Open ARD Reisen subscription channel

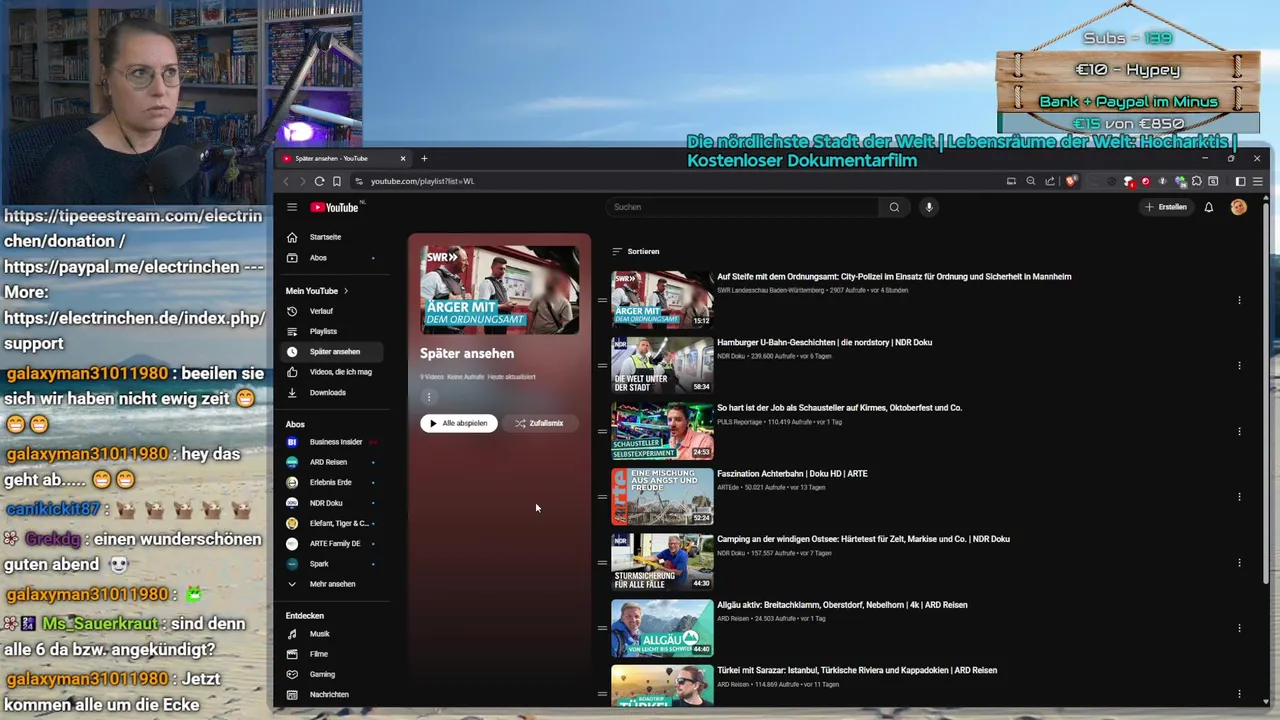point(332,462)
